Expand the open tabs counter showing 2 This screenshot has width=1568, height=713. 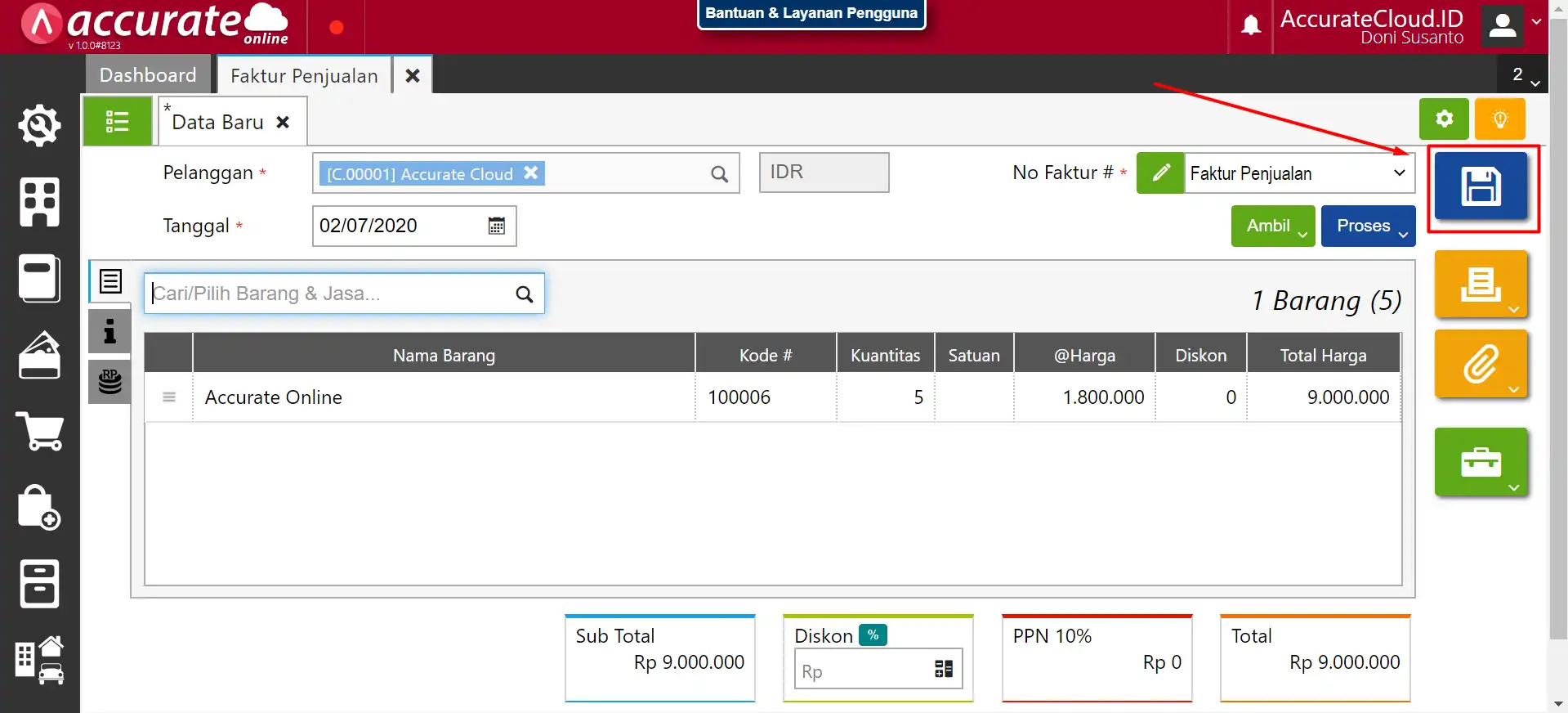[1524, 75]
